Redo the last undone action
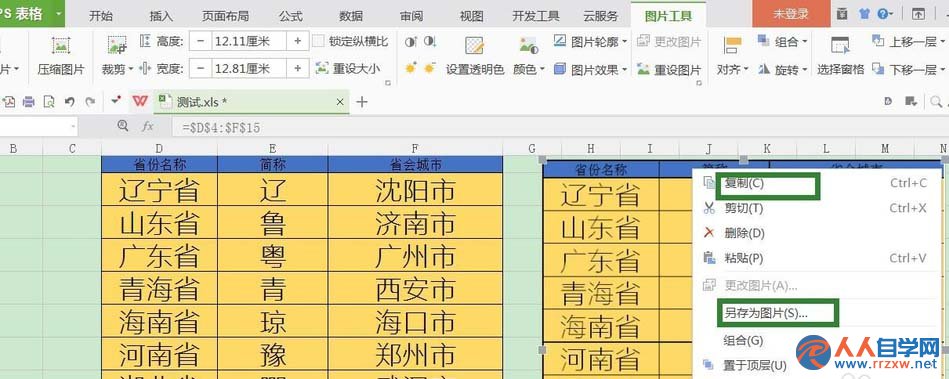949x379 pixels. click(90, 102)
